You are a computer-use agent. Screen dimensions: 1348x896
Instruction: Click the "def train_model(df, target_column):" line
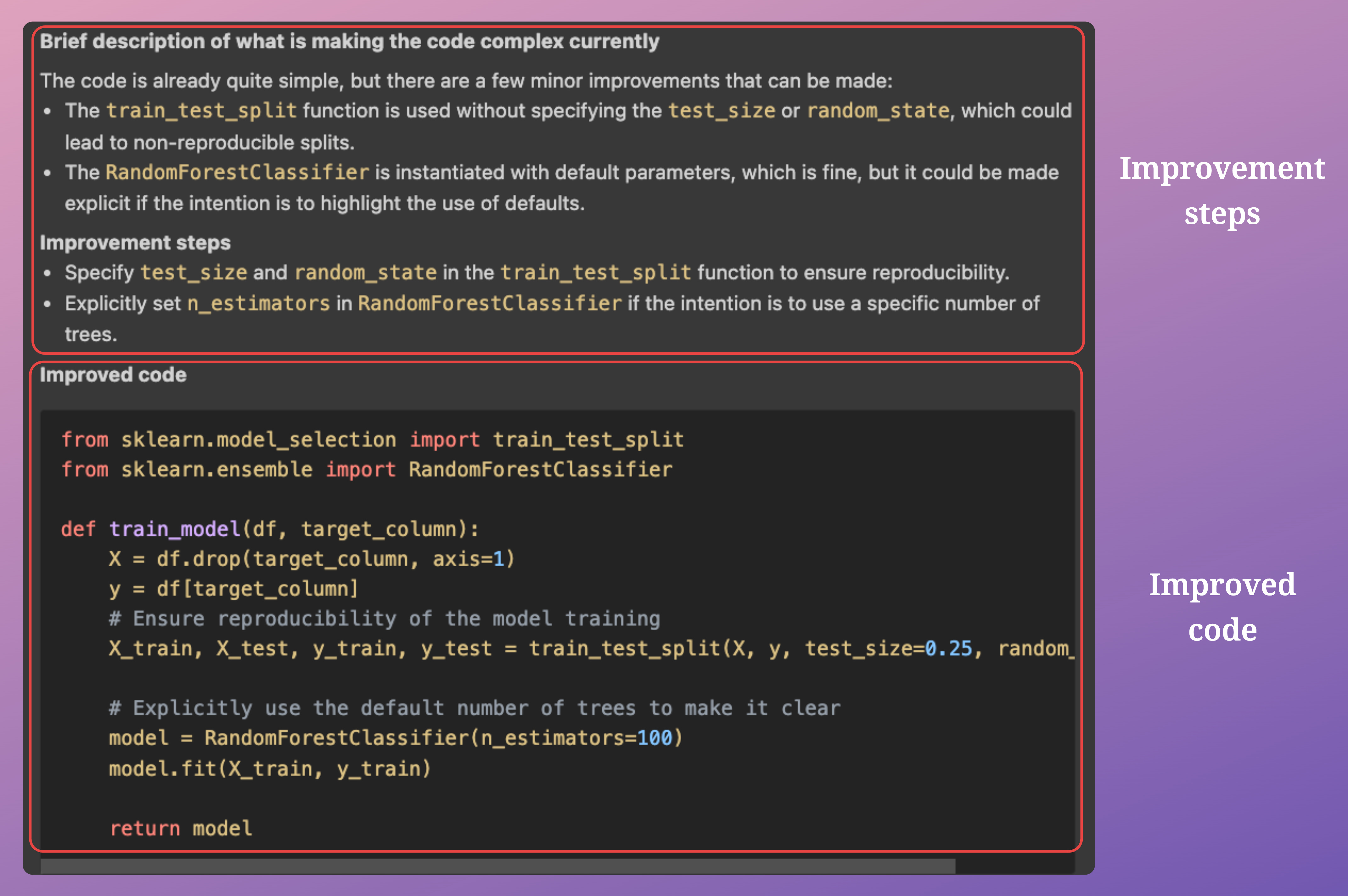pos(269,529)
